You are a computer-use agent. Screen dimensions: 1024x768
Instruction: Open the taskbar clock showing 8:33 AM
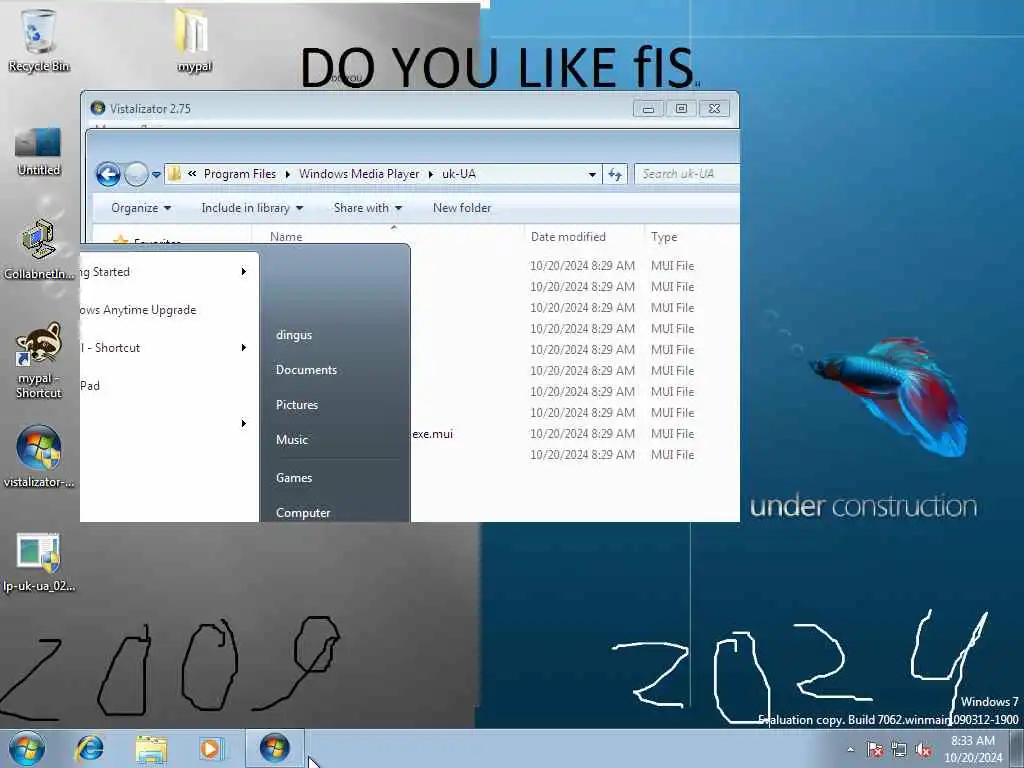point(973,749)
